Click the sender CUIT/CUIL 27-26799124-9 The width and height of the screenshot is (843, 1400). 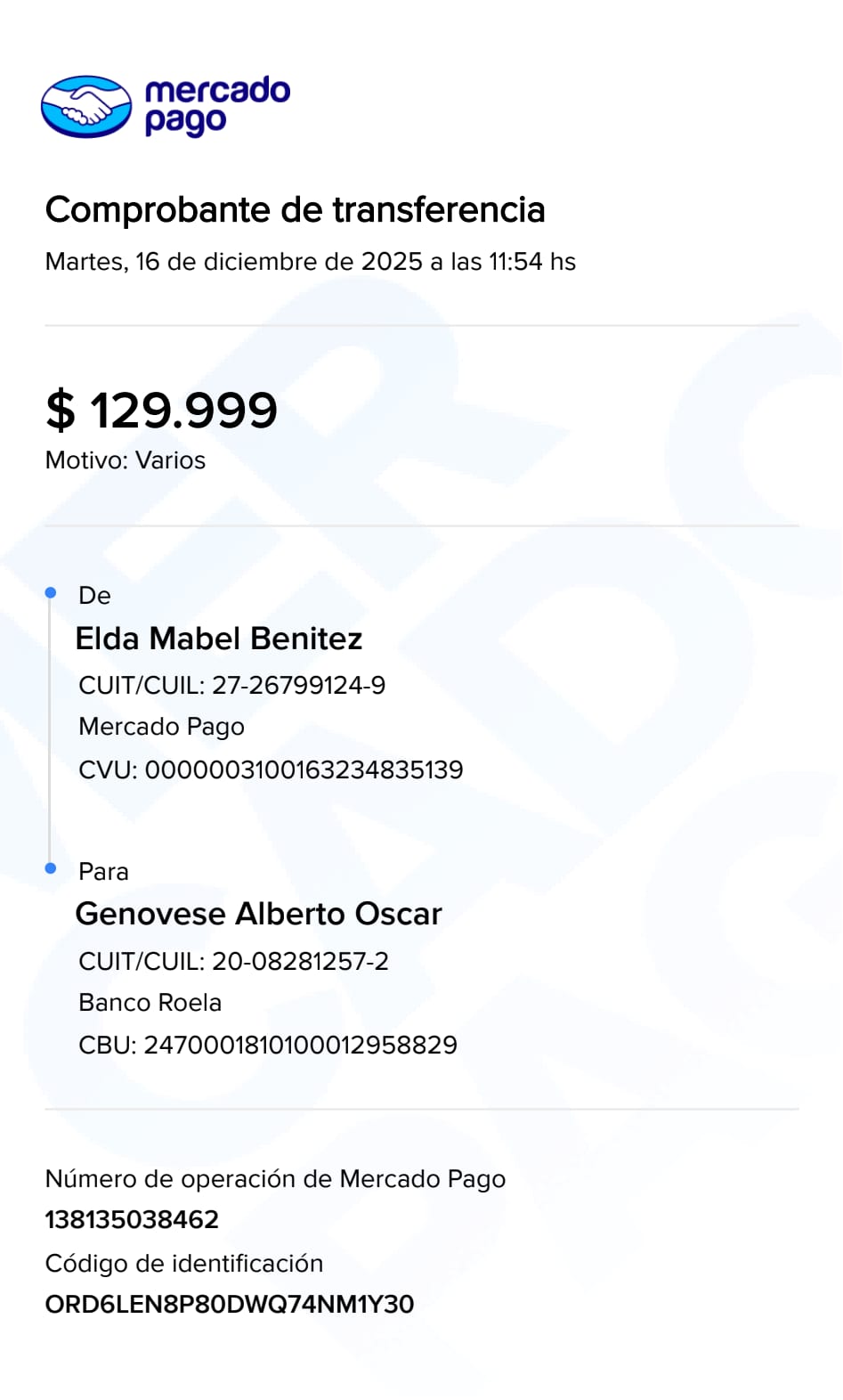click(x=231, y=685)
